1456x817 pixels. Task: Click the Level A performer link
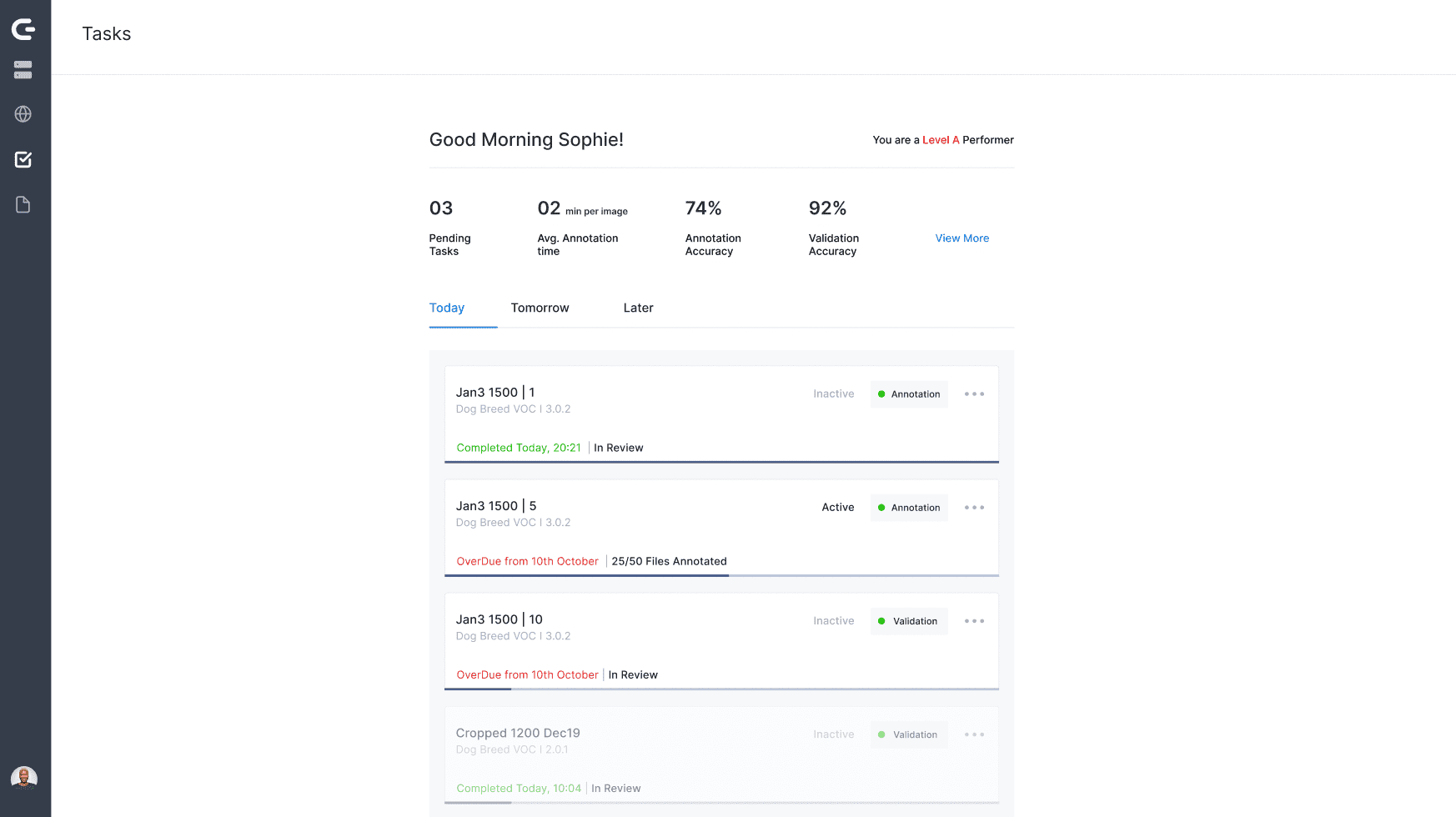pos(941,140)
